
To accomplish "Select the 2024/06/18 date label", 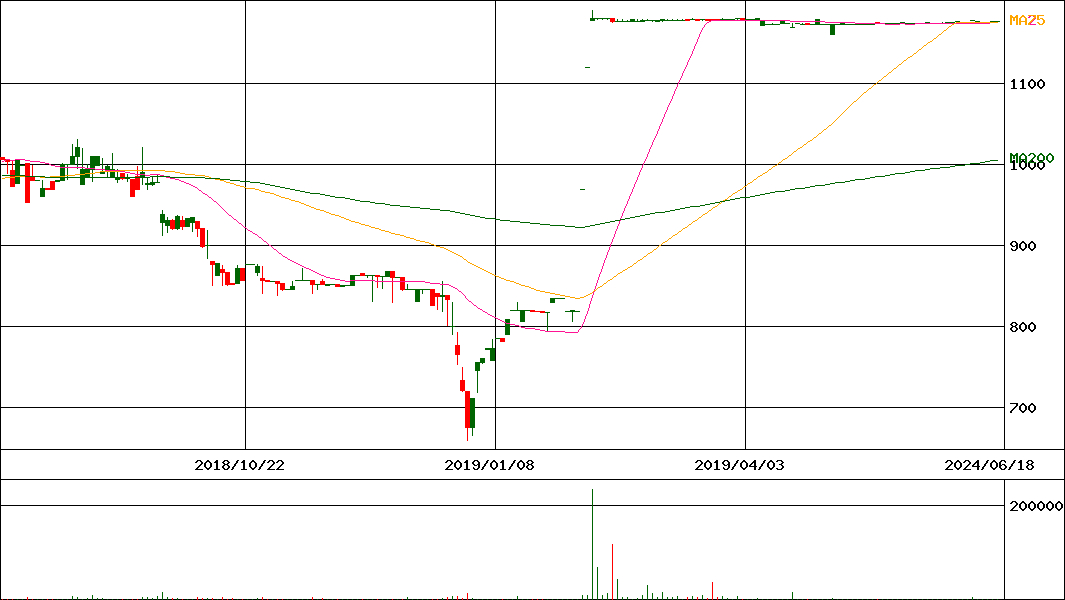I will point(991,465).
